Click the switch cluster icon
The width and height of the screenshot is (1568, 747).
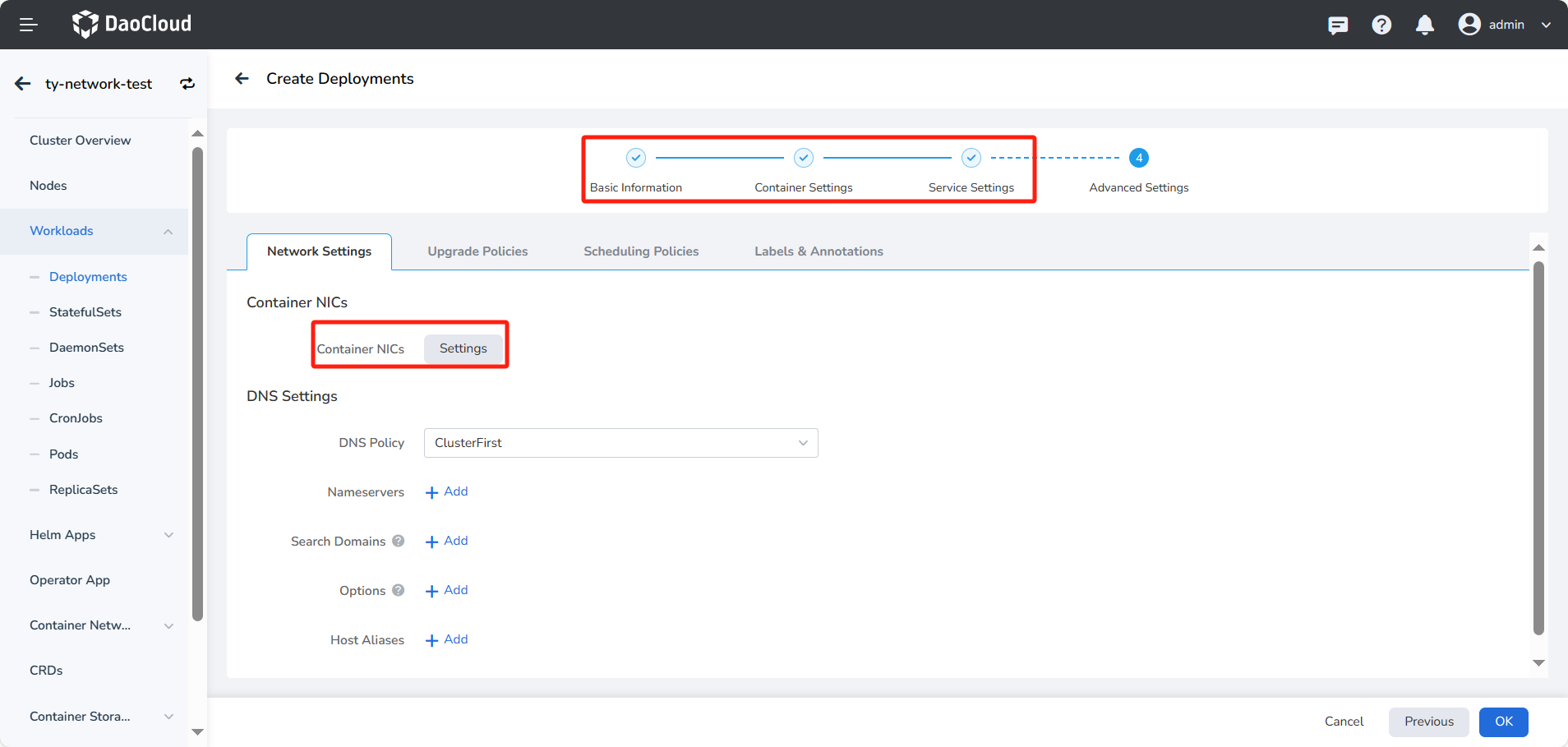click(x=187, y=84)
